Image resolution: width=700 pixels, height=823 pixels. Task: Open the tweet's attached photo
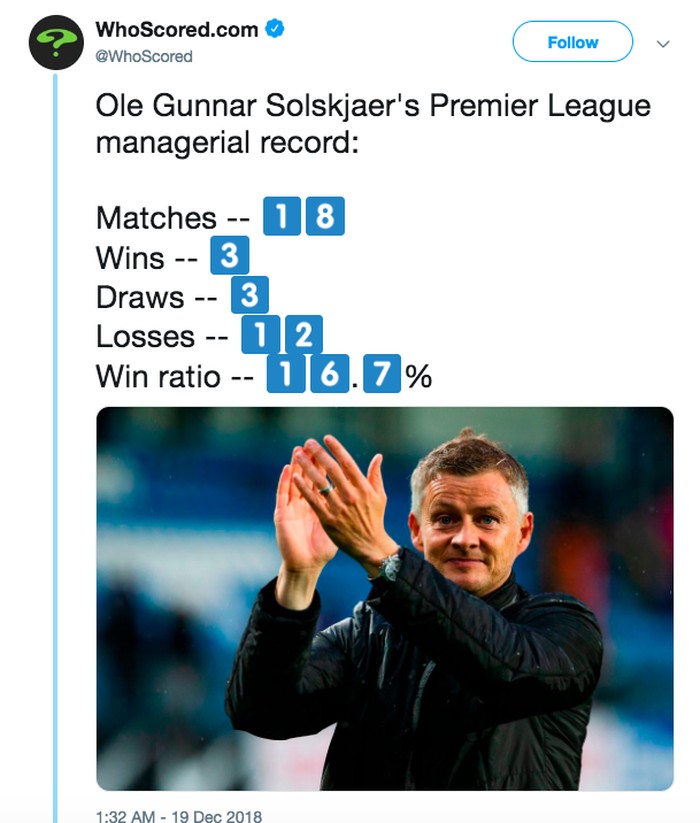tap(385, 598)
